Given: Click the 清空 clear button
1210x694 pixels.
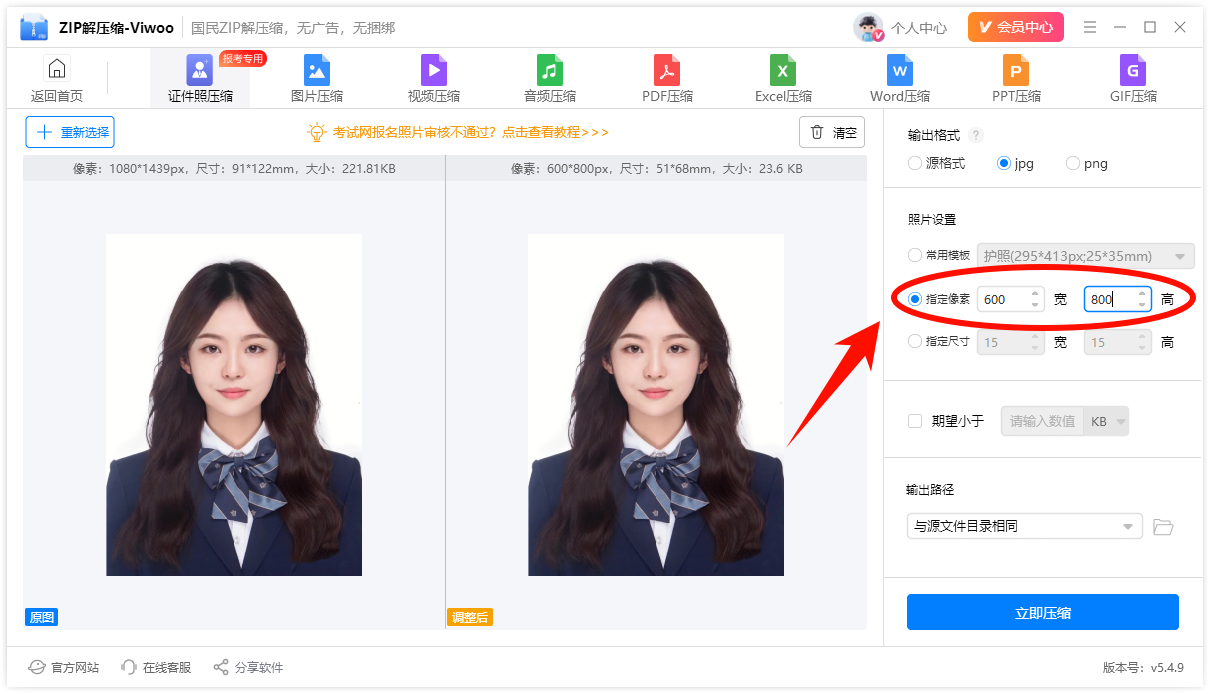Looking at the screenshot, I should click(832, 132).
